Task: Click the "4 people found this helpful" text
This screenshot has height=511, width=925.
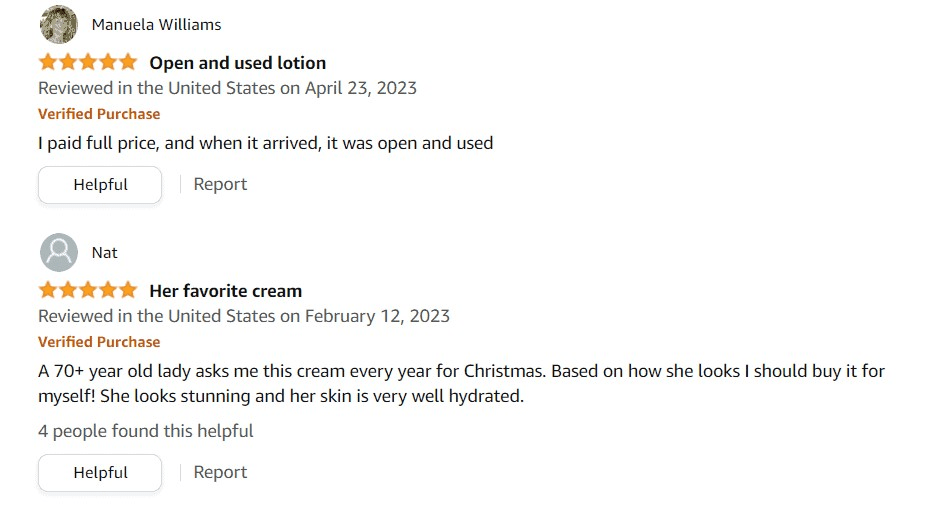Action: pyautogui.click(x=146, y=431)
